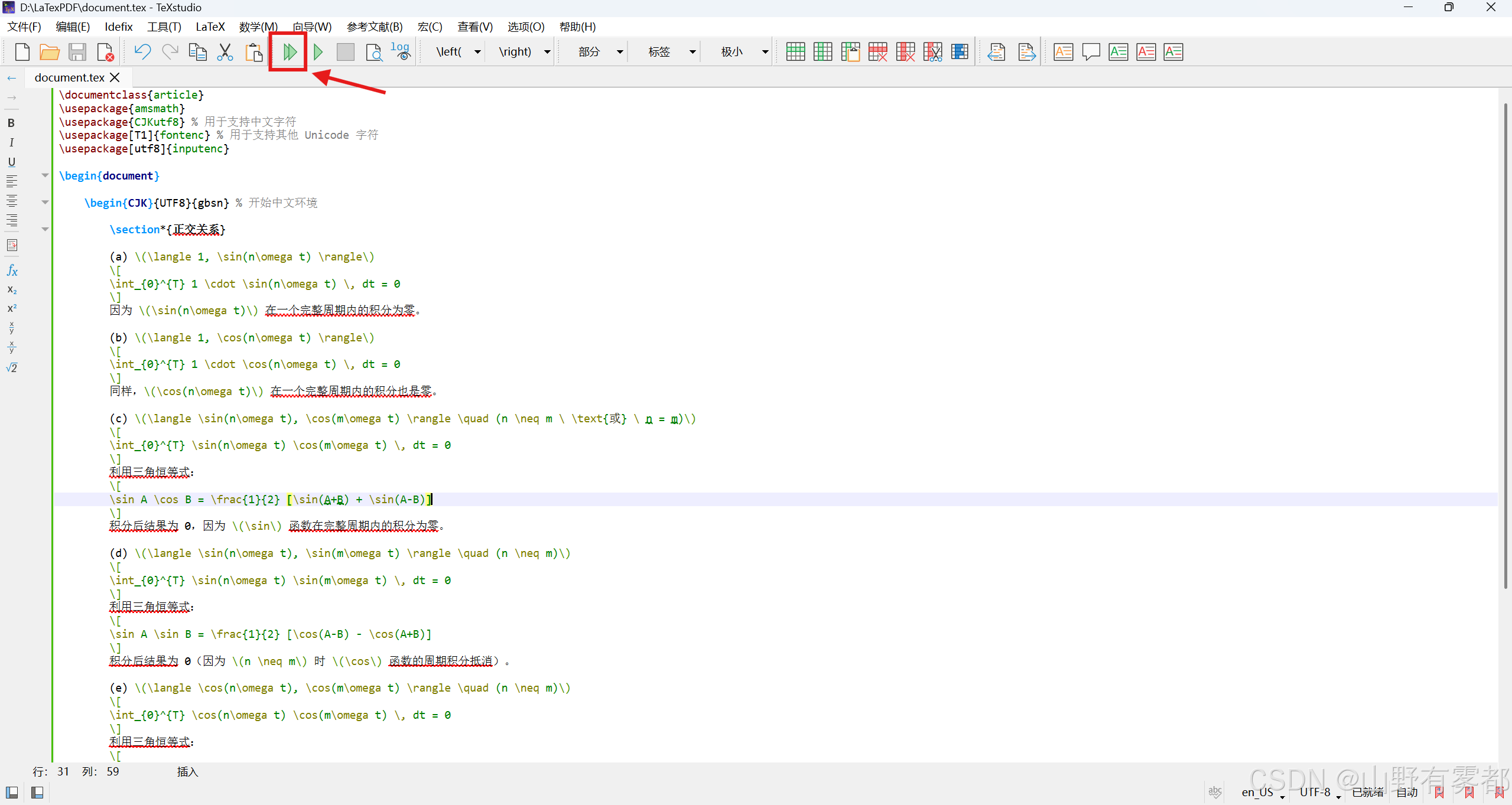The image size is (1512, 805).
Task: Click the Build & View double-arrow button
Action: pyautogui.click(x=289, y=52)
